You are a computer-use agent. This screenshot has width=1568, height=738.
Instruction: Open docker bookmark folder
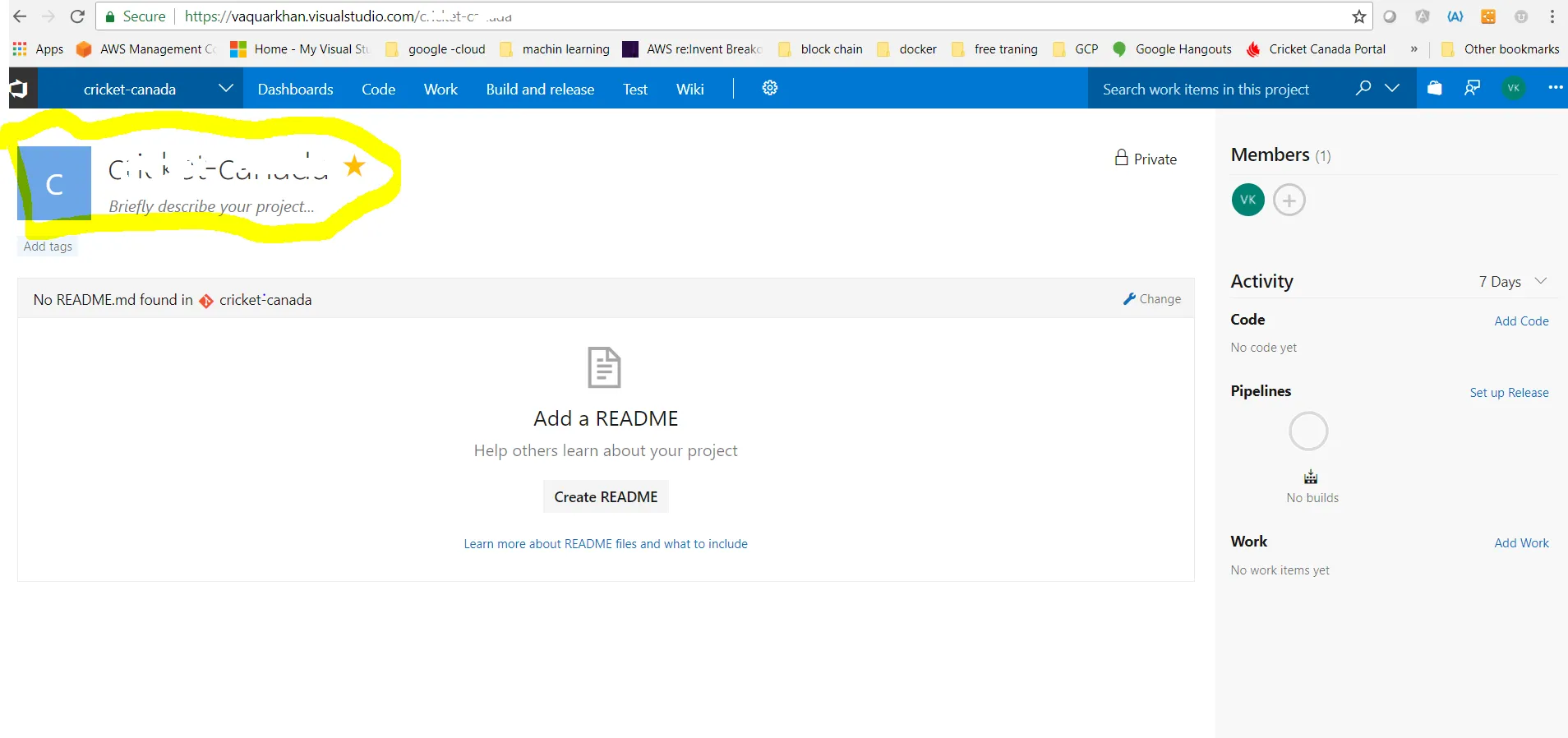[x=907, y=49]
